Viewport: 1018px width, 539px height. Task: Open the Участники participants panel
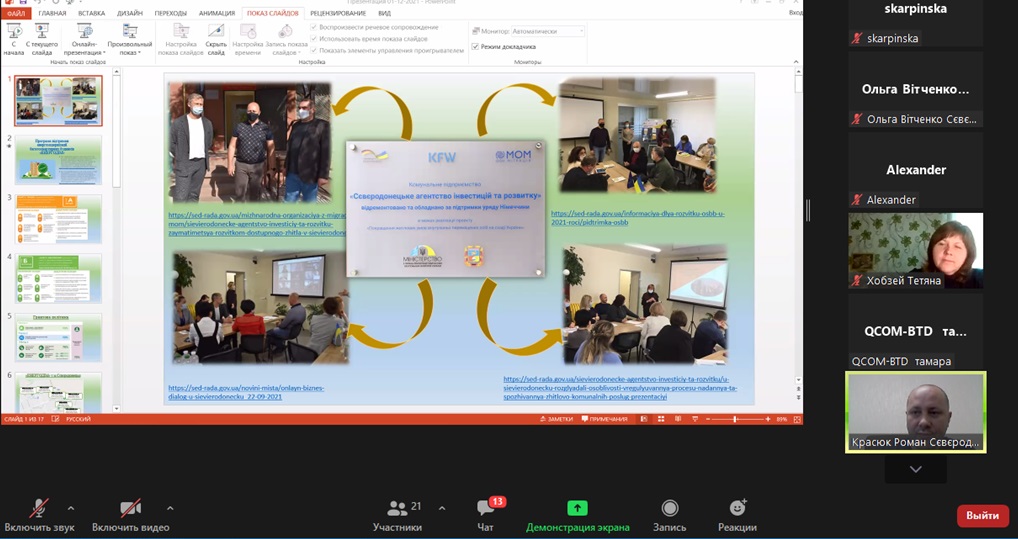coord(397,514)
